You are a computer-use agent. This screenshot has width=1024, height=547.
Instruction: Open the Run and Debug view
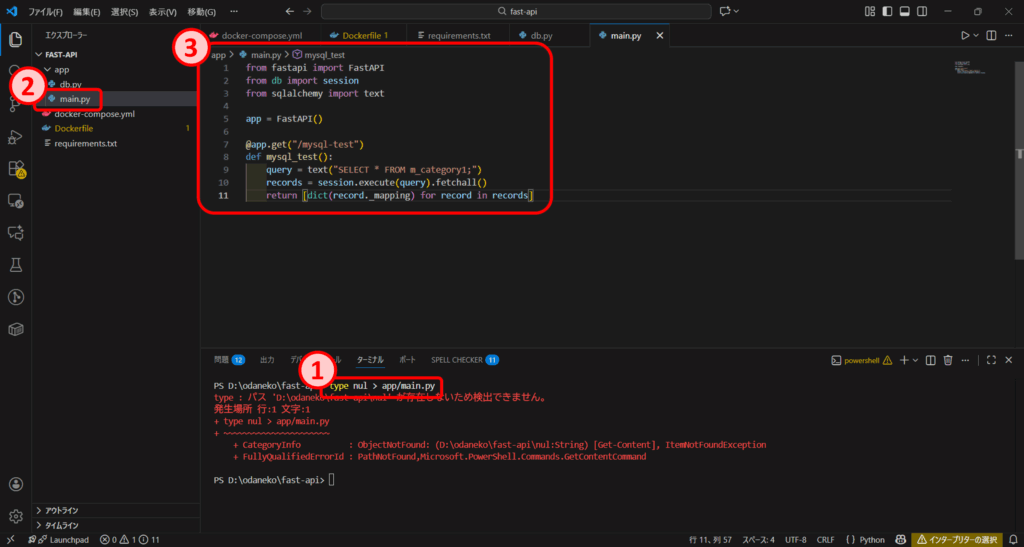[x=16, y=136]
